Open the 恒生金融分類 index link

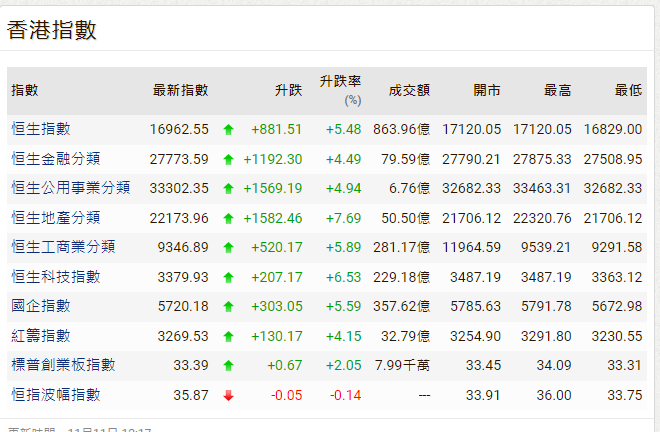(x=56, y=158)
